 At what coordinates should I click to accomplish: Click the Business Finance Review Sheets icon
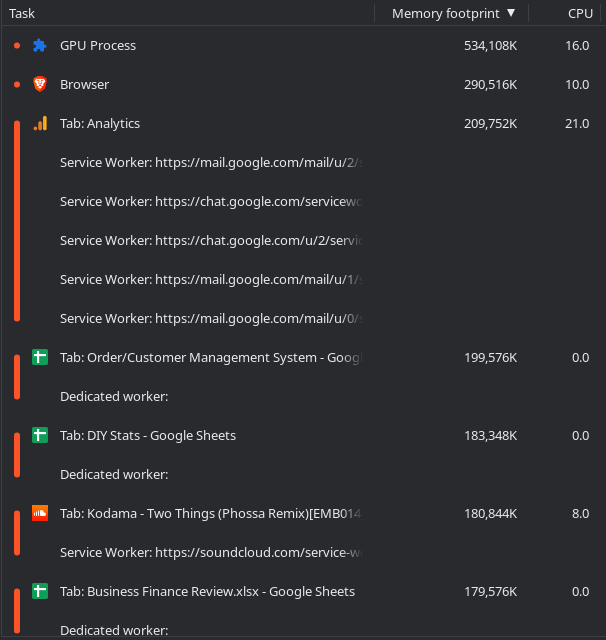40,592
